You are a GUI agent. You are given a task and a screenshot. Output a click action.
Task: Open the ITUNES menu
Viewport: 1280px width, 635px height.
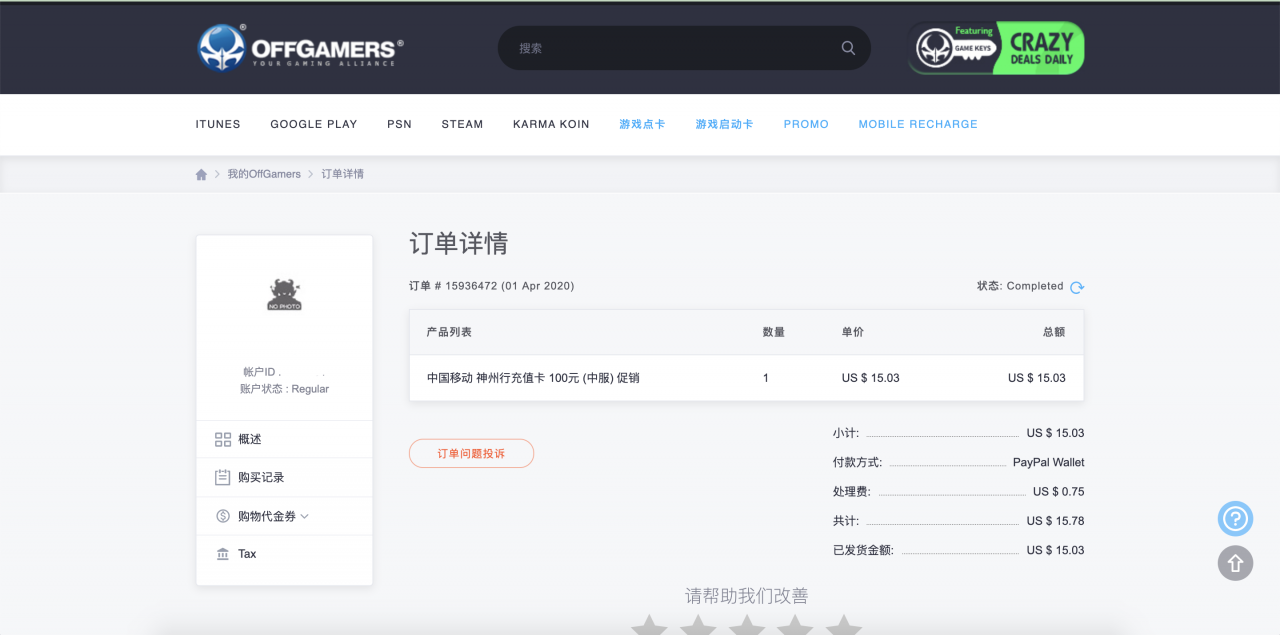pyautogui.click(x=218, y=124)
